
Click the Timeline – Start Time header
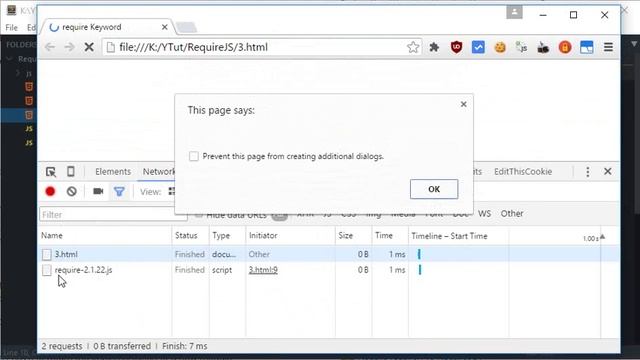[x=449, y=236]
